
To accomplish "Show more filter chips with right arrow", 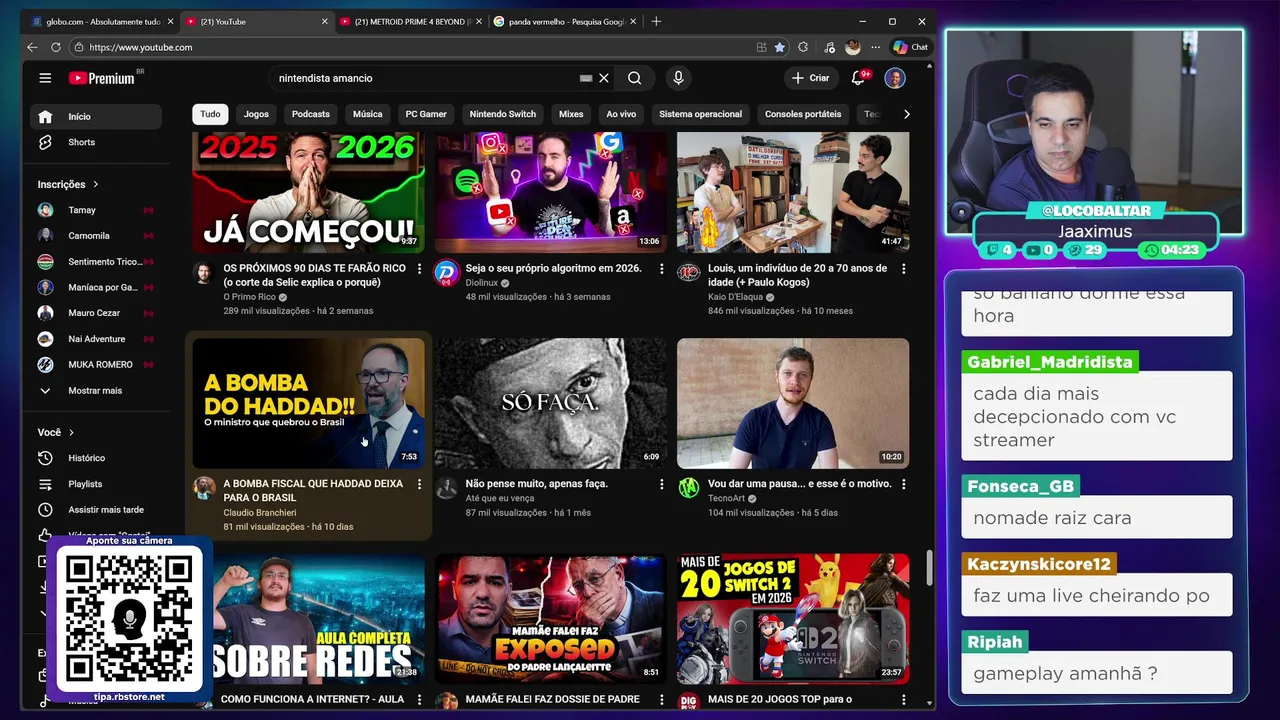I will pos(906,114).
